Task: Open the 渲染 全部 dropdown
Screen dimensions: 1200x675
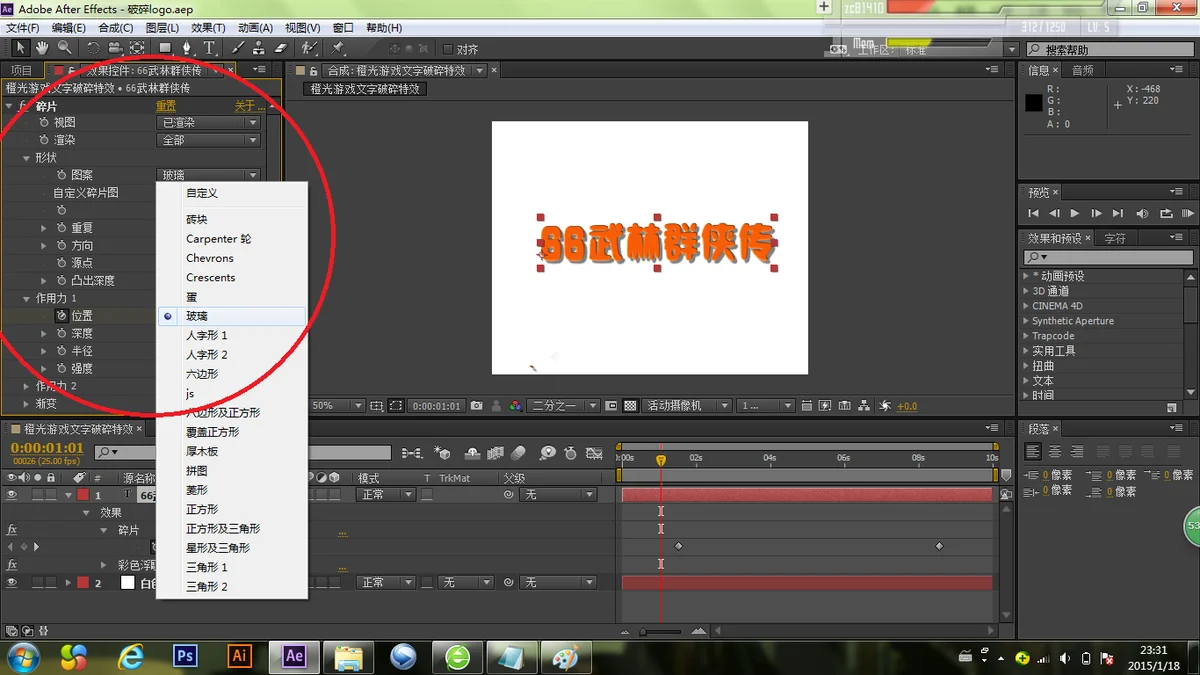Action: click(x=209, y=140)
